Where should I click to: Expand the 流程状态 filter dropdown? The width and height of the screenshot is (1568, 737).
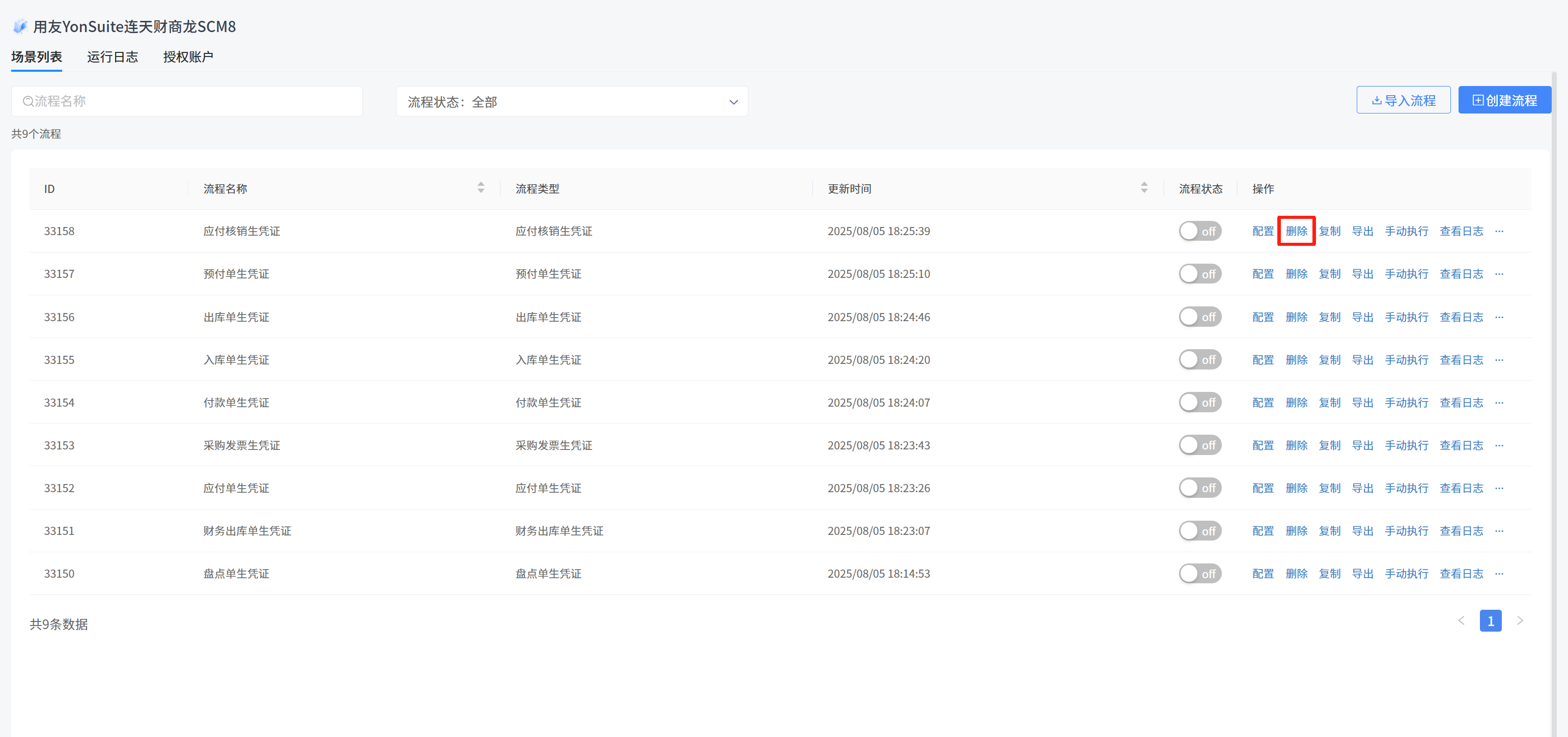coord(572,102)
